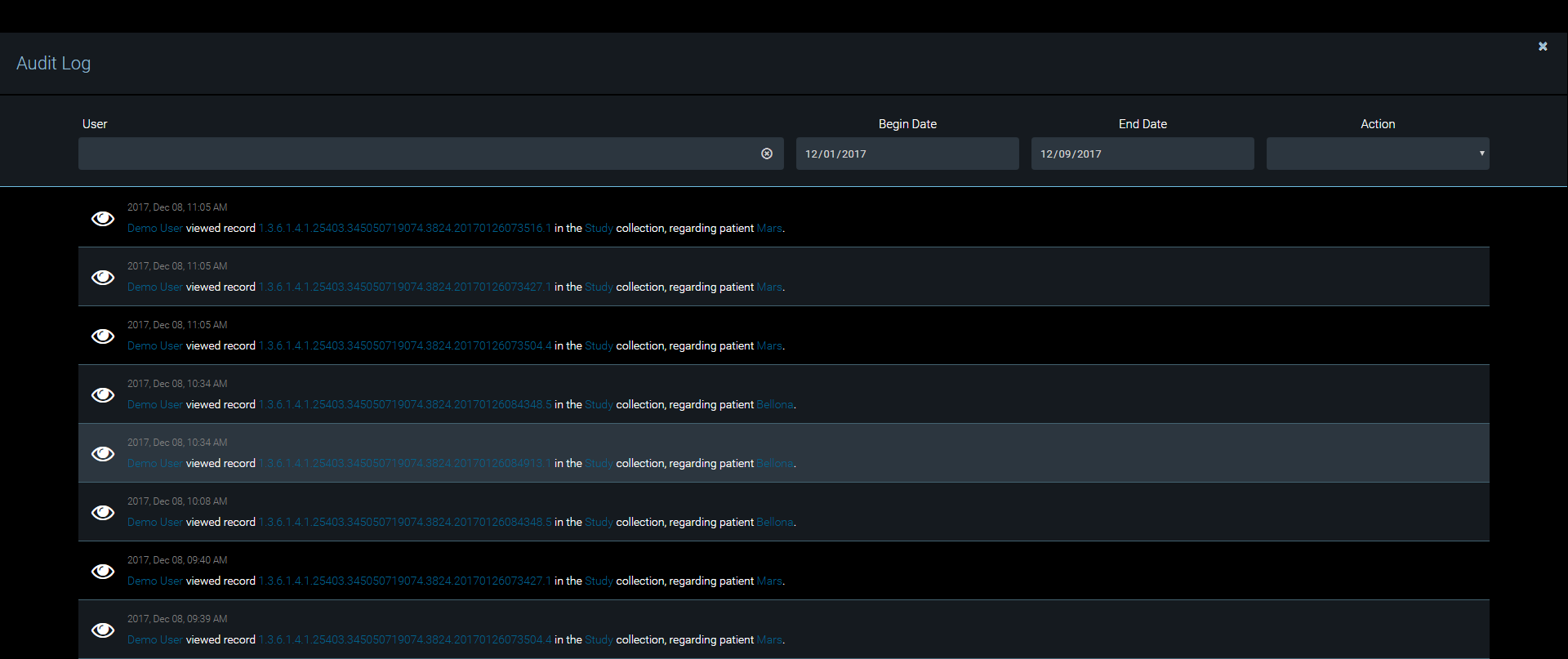The image size is (1568, 659).
Task: Click eye icon for 10:34 AM record ending 084348.5
Action: (x=103, y=395)
